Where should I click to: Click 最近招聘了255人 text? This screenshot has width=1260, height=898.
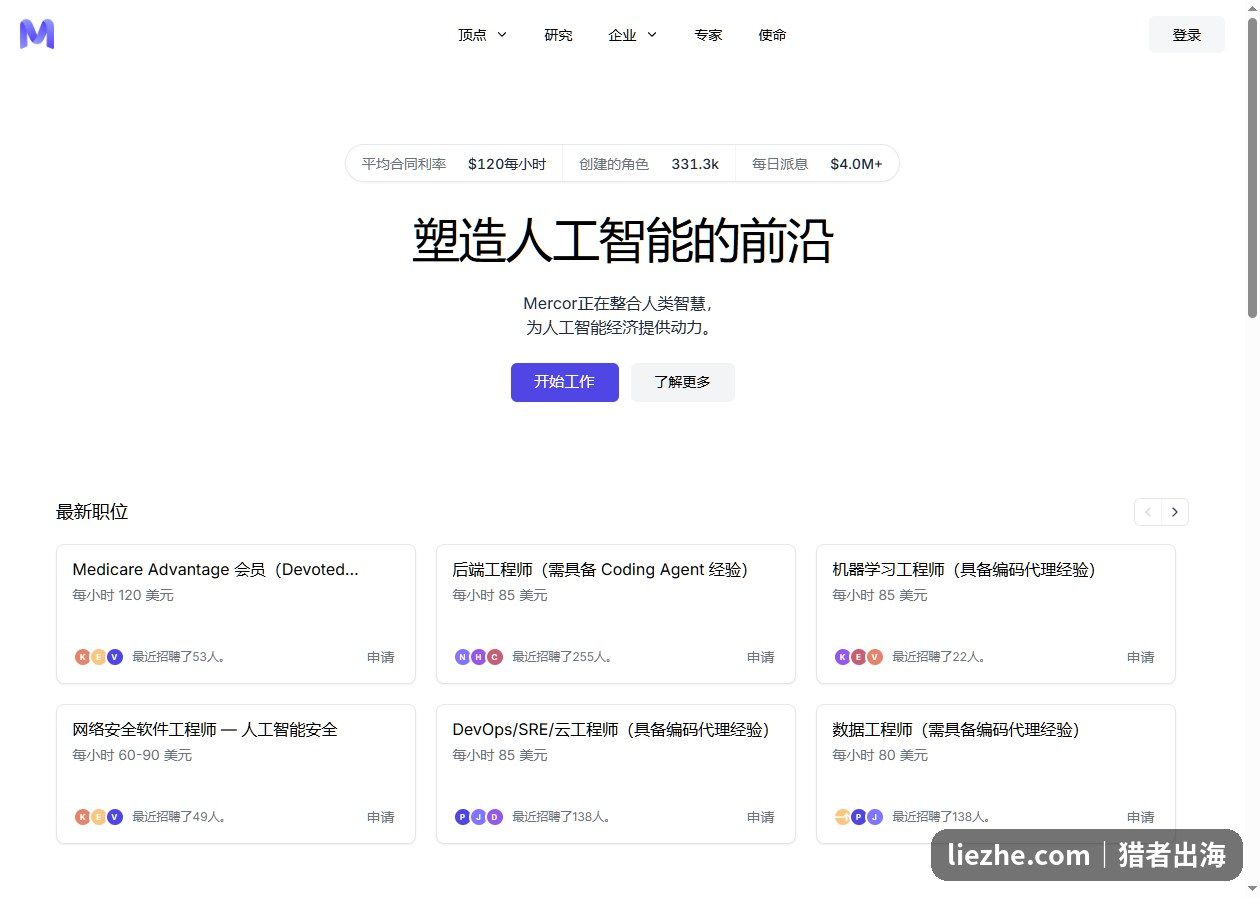point(562,657)
